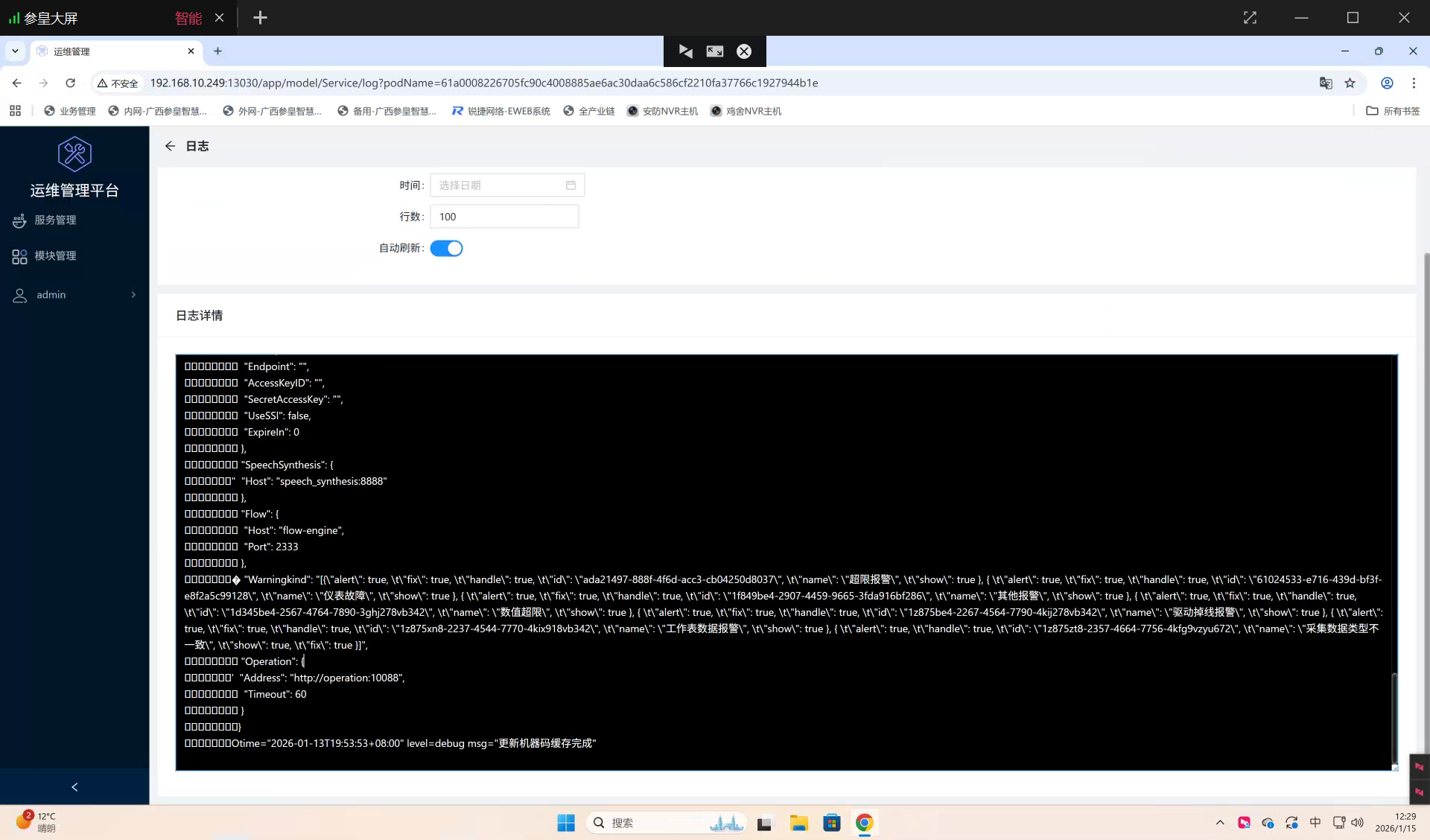
Task: Bookmark this page with the star icon
Action: click(x=1350, y=83)
